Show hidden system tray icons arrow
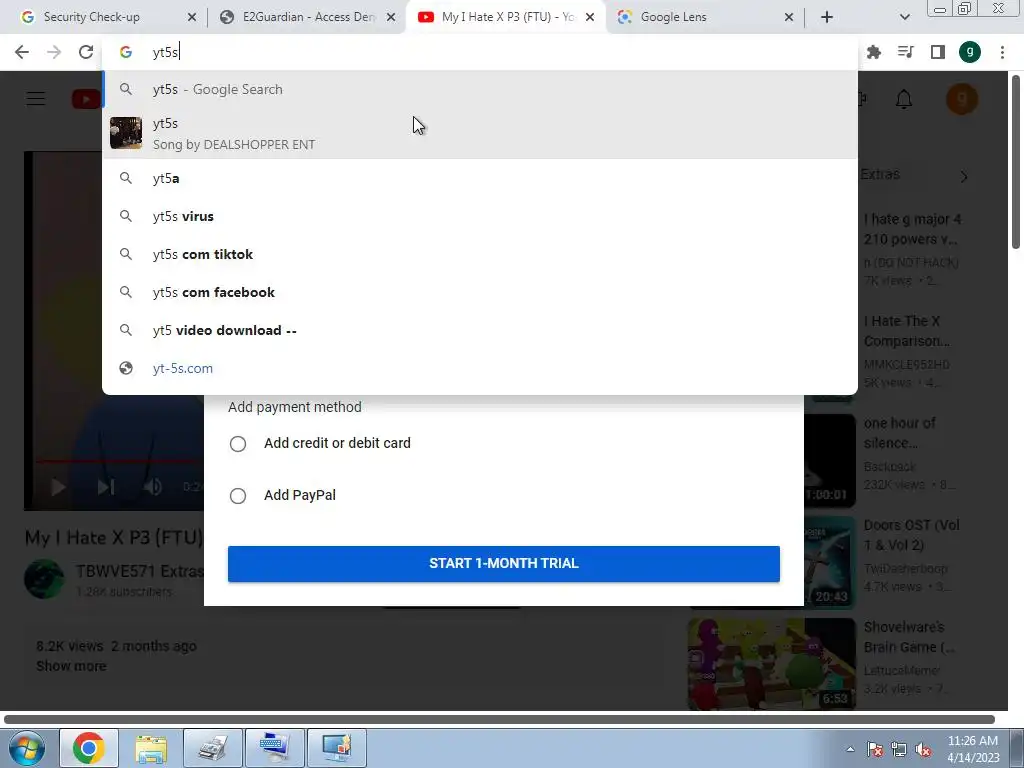 coord(850,749)
